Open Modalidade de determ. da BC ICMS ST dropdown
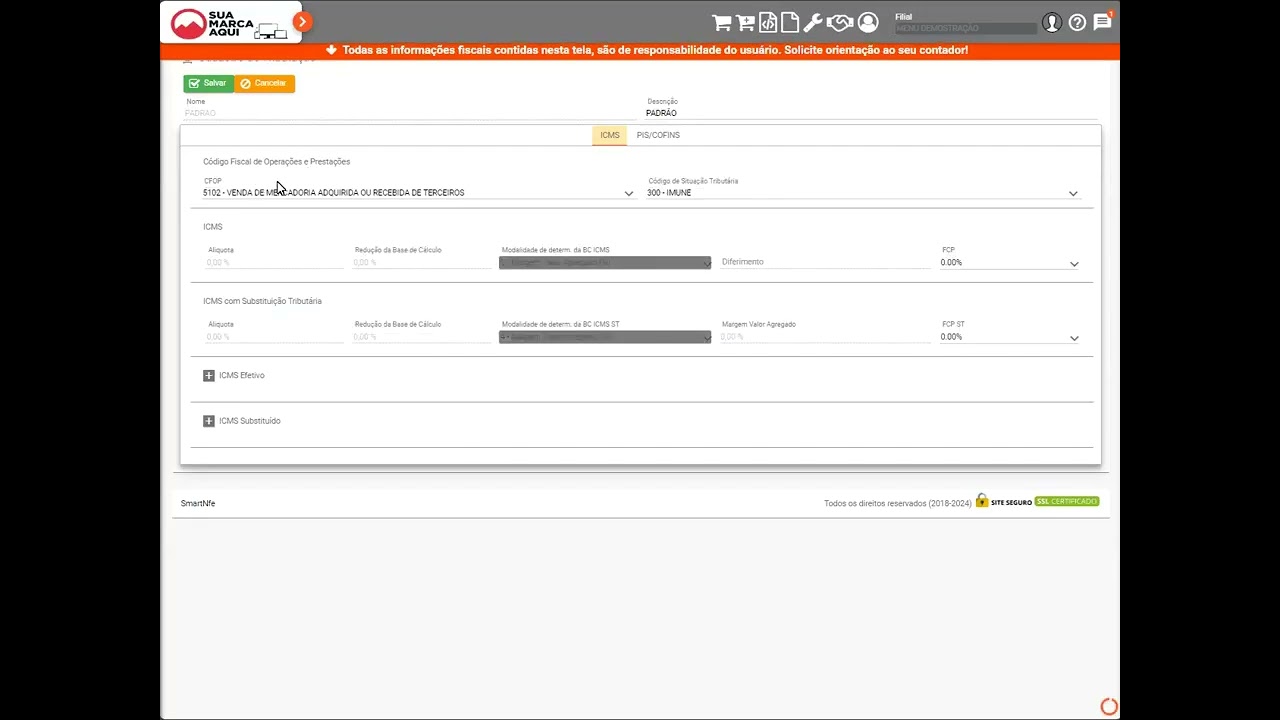The image size is (1280, 720). click(605, 337)
